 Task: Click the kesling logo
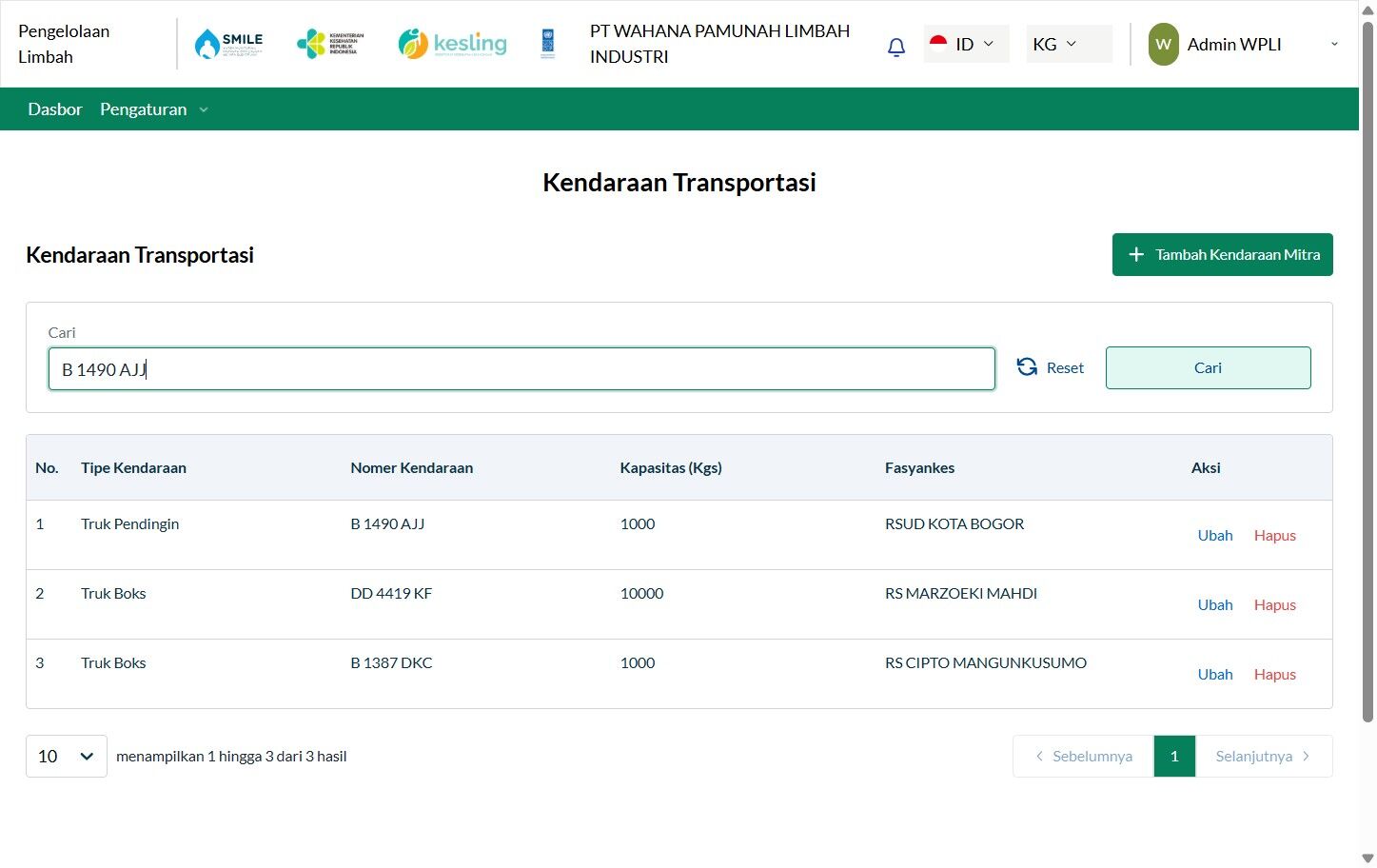pos(452,44)
